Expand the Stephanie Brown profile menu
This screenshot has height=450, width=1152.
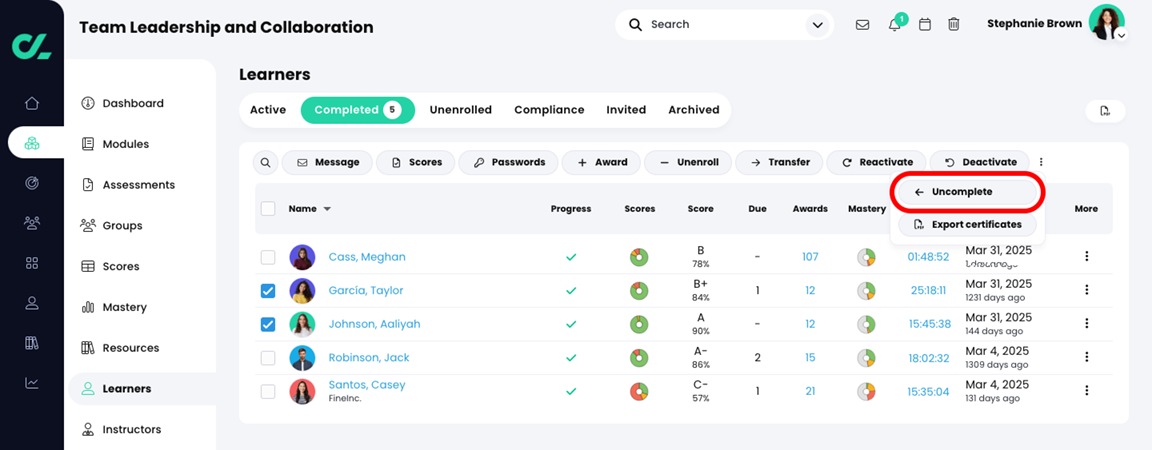click(x=1121, y=35)
